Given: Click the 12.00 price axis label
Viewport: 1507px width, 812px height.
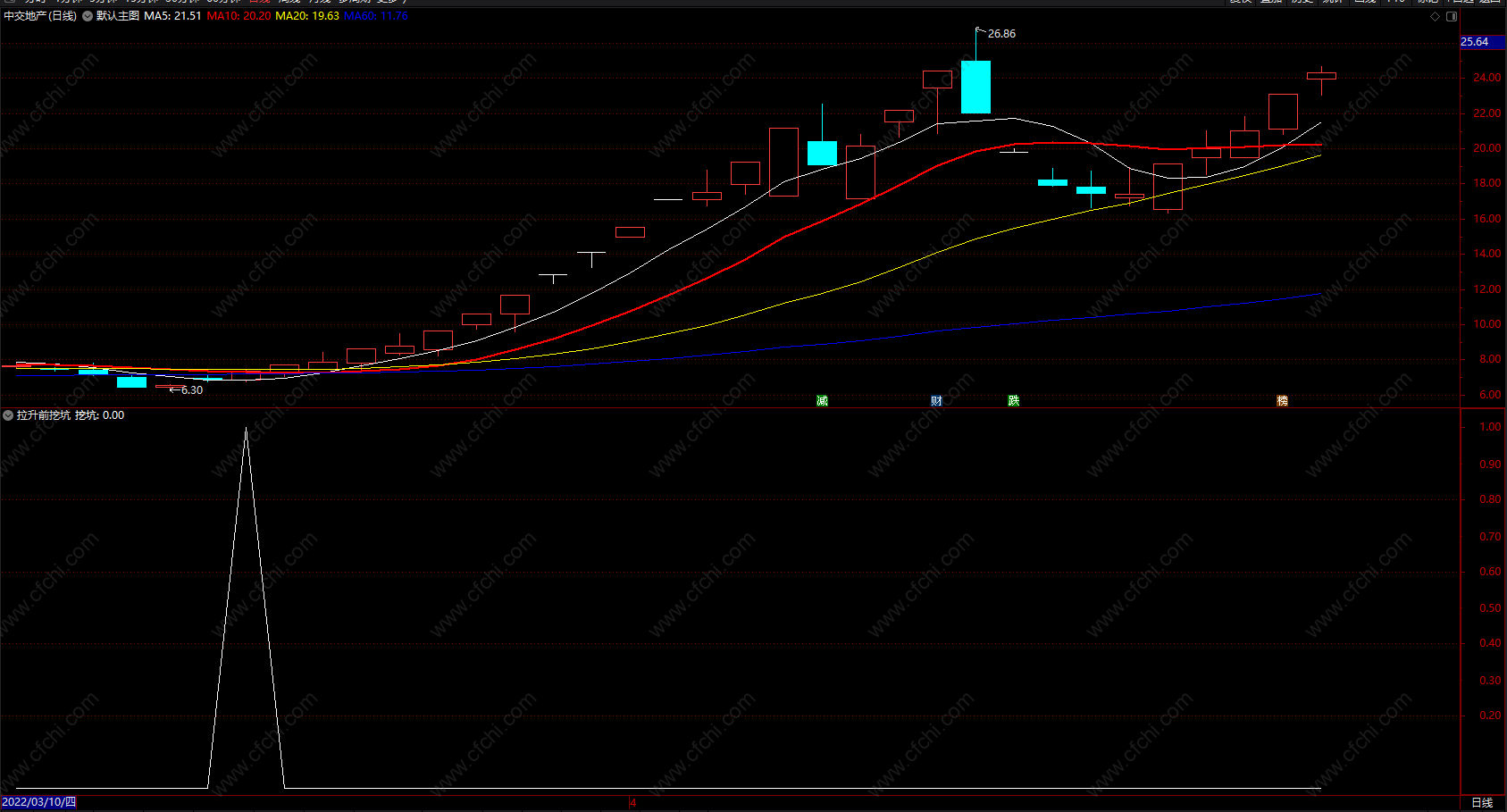Looking at the screenshot, I should click(1486, 289).
